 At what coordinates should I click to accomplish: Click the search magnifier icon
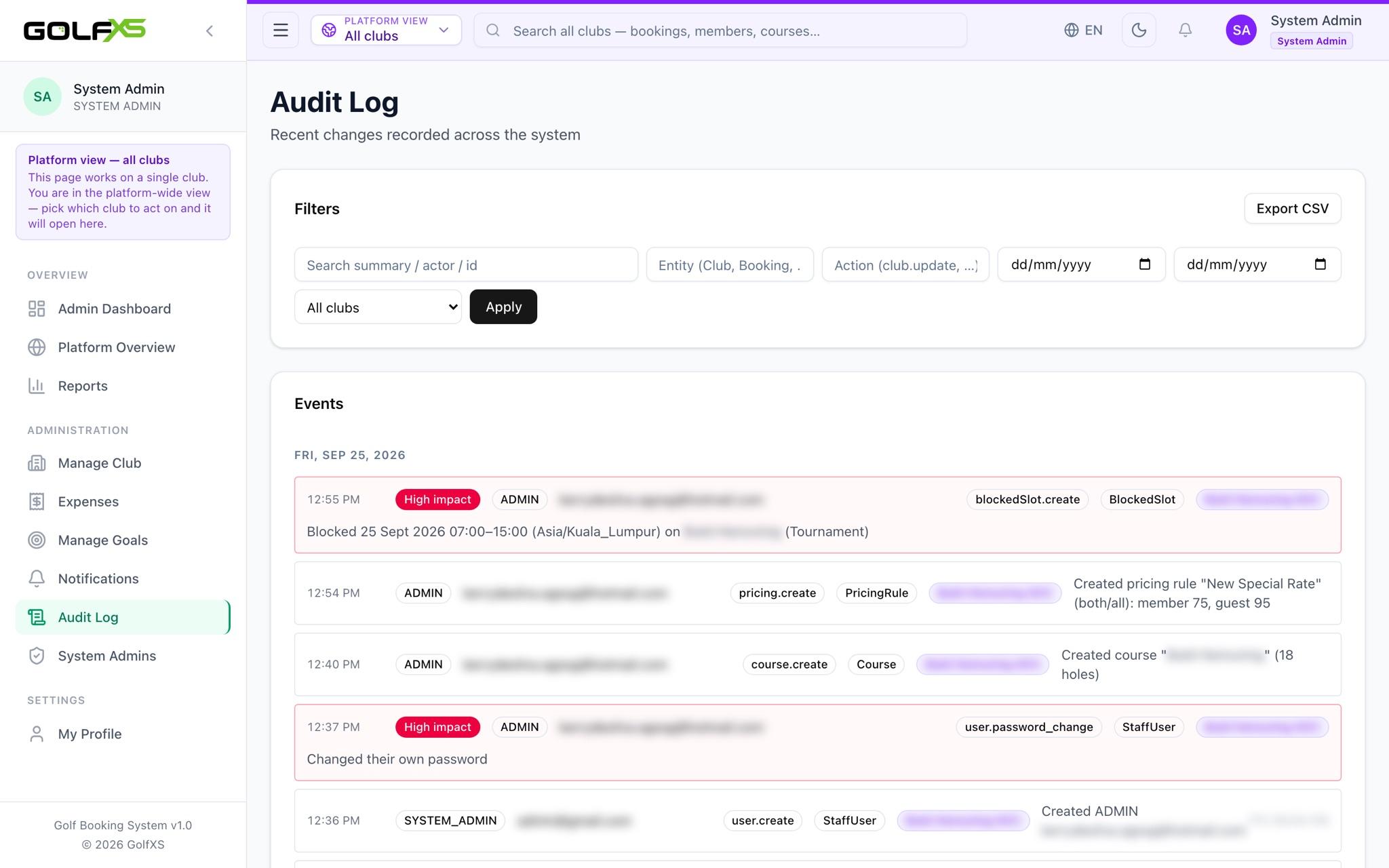[493, 30]
